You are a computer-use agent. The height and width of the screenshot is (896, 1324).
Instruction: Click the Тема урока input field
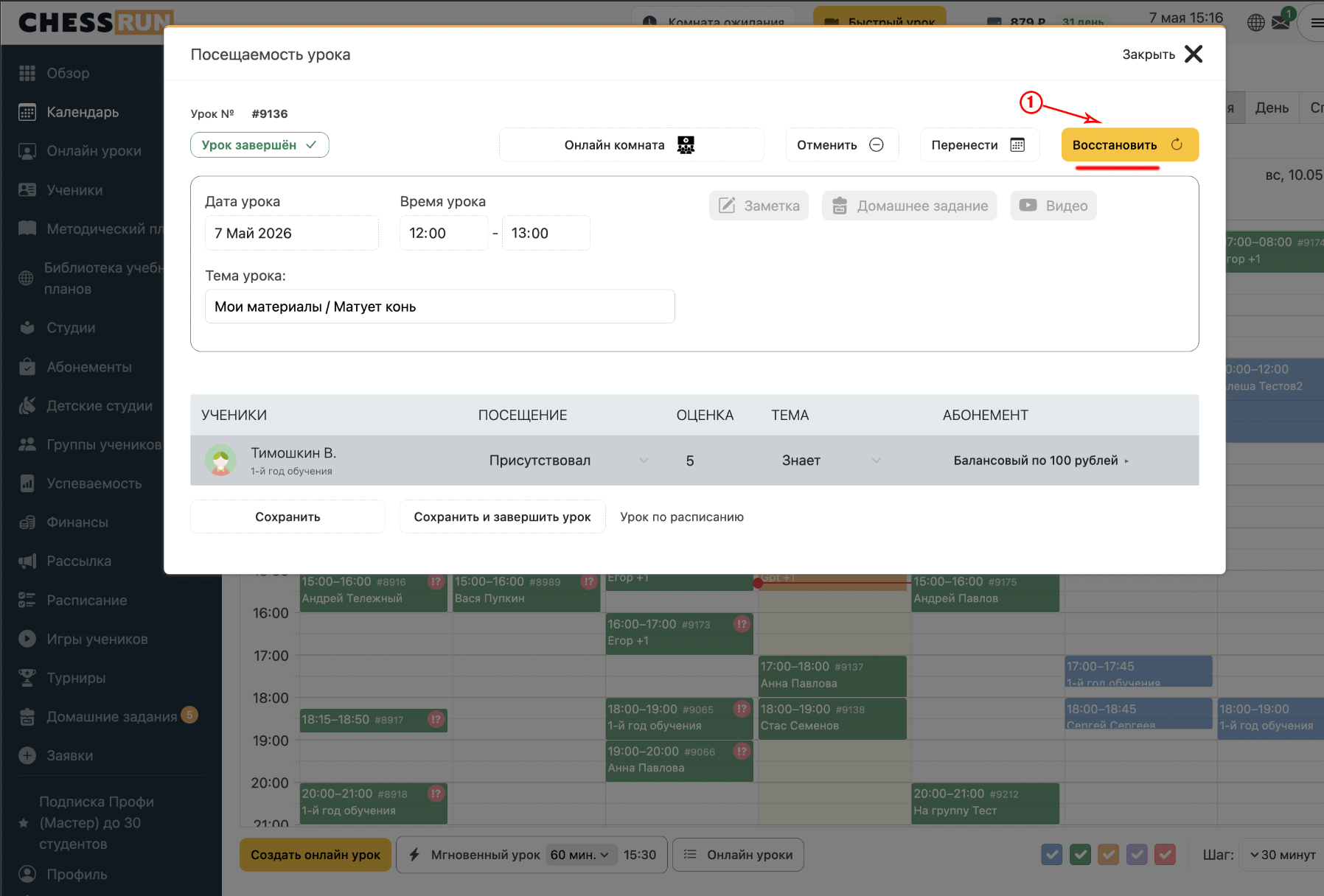click(x=439, y=307)
